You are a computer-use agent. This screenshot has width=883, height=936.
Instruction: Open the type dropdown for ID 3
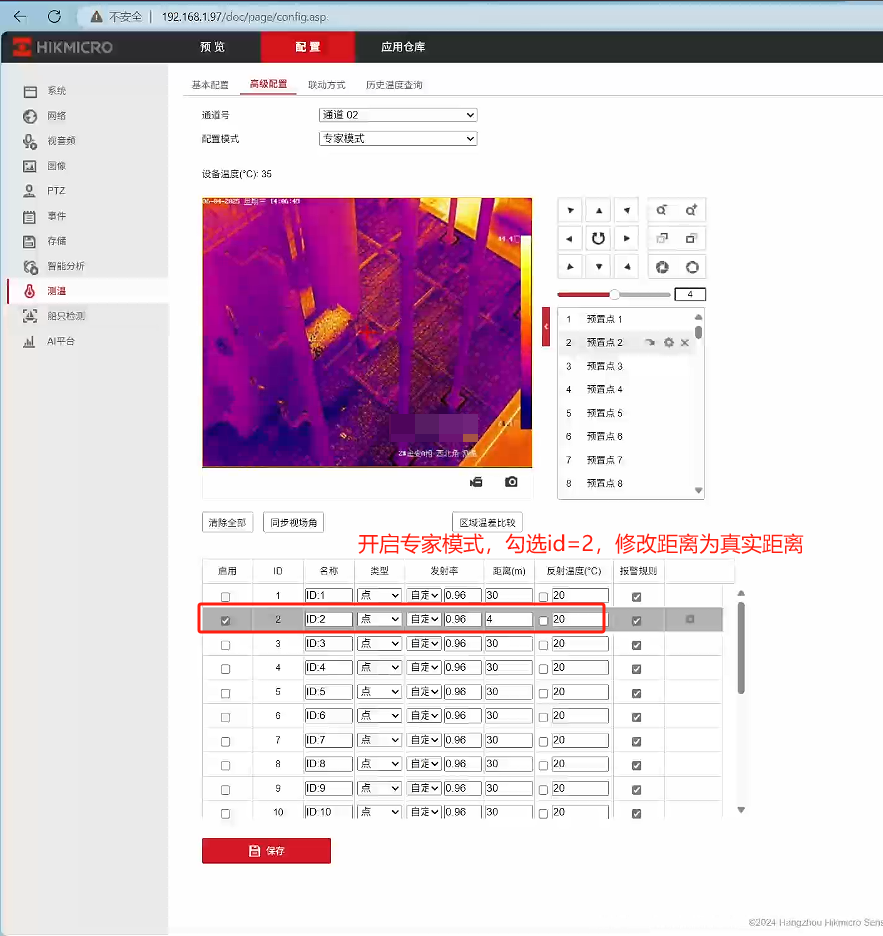[x=379, y=644]
